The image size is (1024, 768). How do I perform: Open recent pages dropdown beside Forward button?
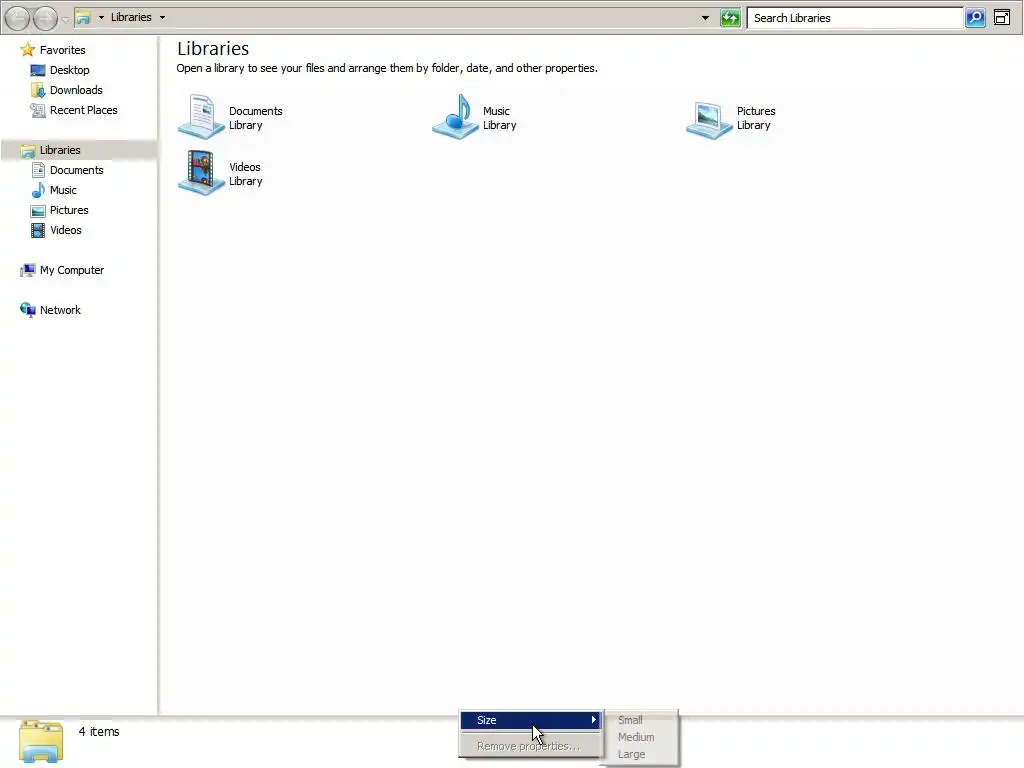click(65, 19)
